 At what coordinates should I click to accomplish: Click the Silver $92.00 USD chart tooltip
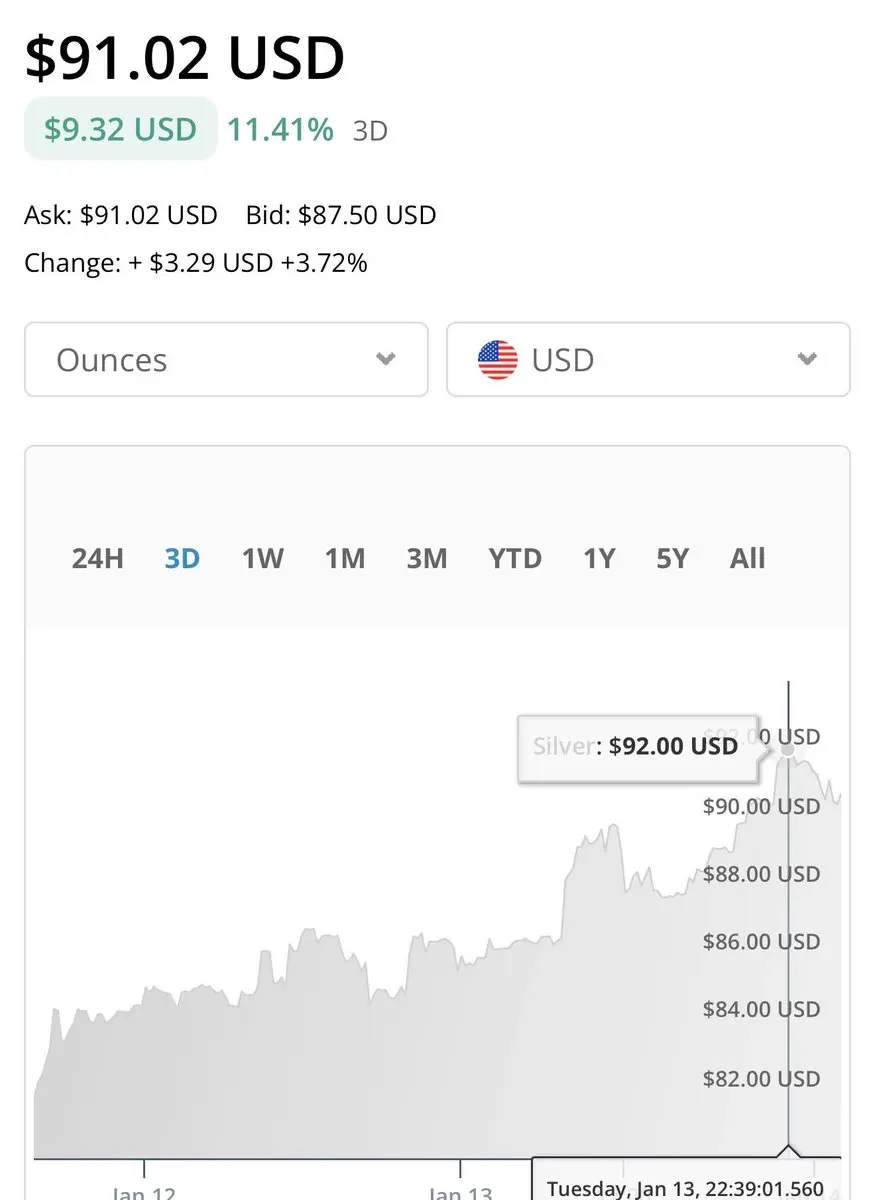(x=636, y=746)
